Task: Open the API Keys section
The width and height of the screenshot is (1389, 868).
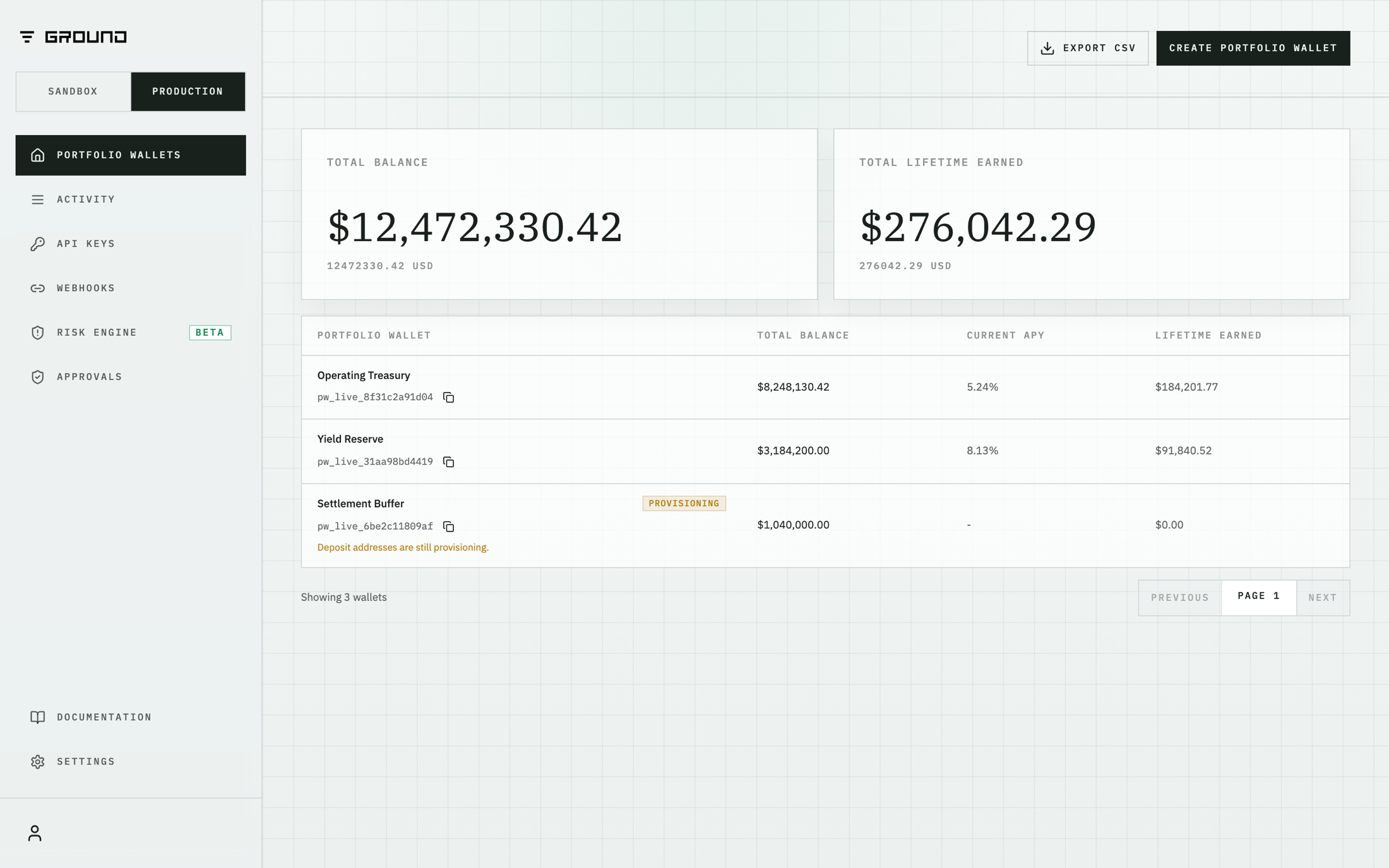Action: [131, 244]
